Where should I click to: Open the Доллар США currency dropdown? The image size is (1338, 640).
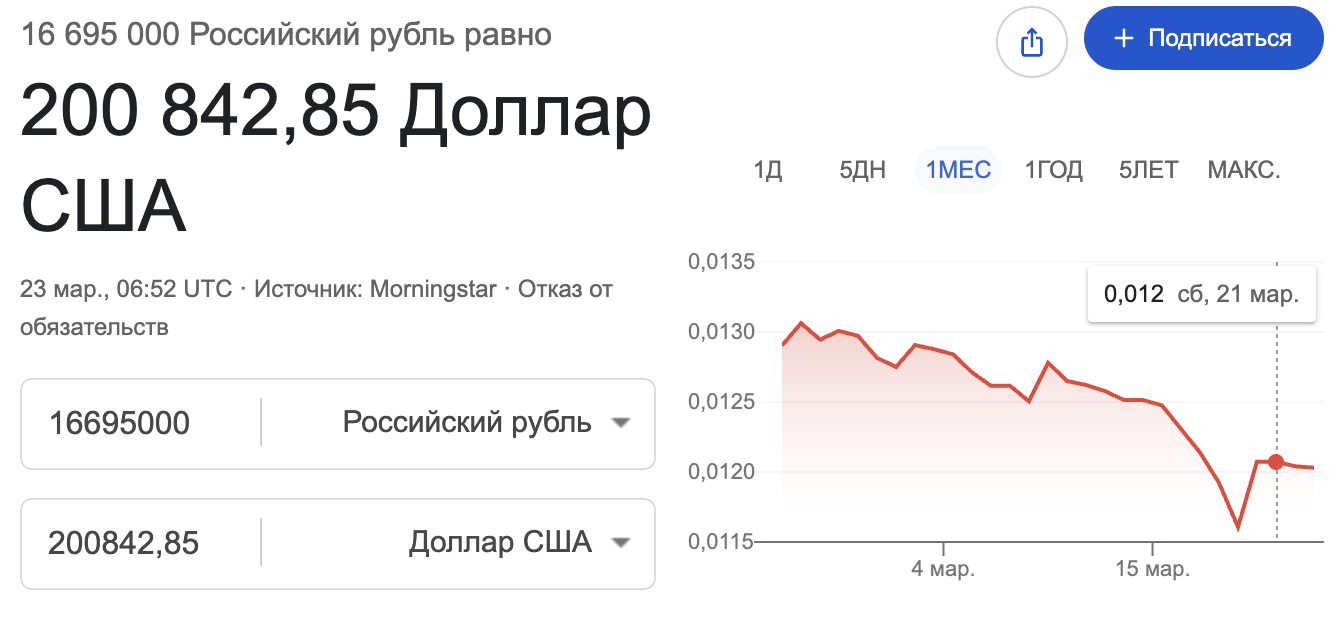click(500, 543)
